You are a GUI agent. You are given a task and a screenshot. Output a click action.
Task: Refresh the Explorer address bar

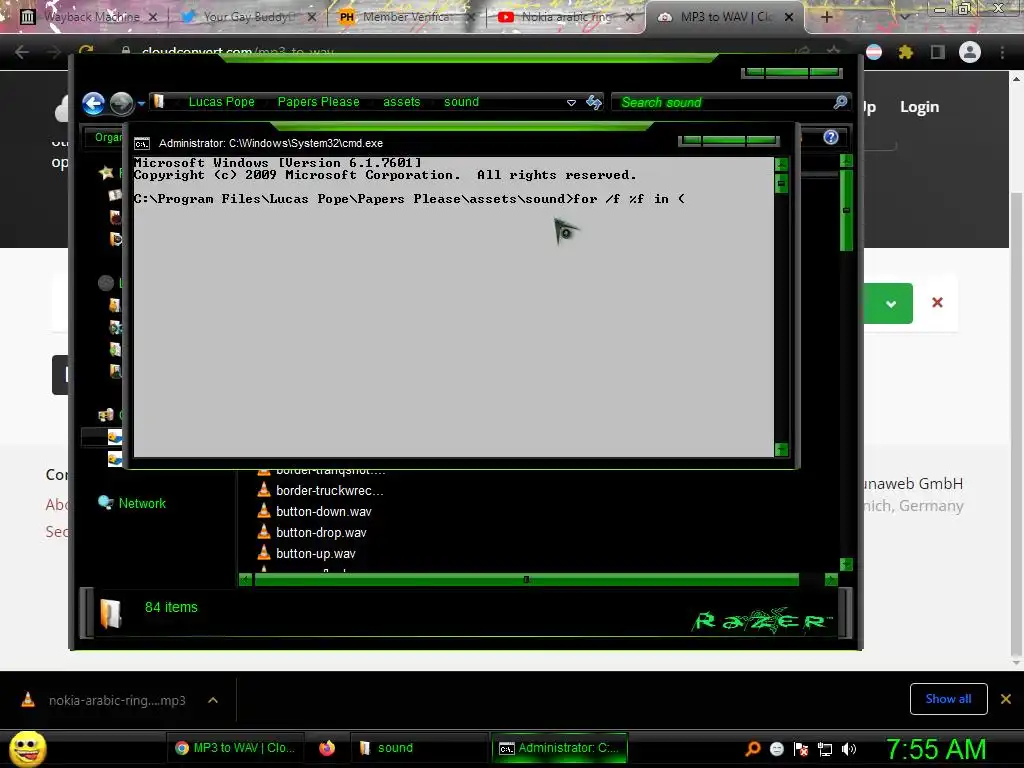[594, 102]
